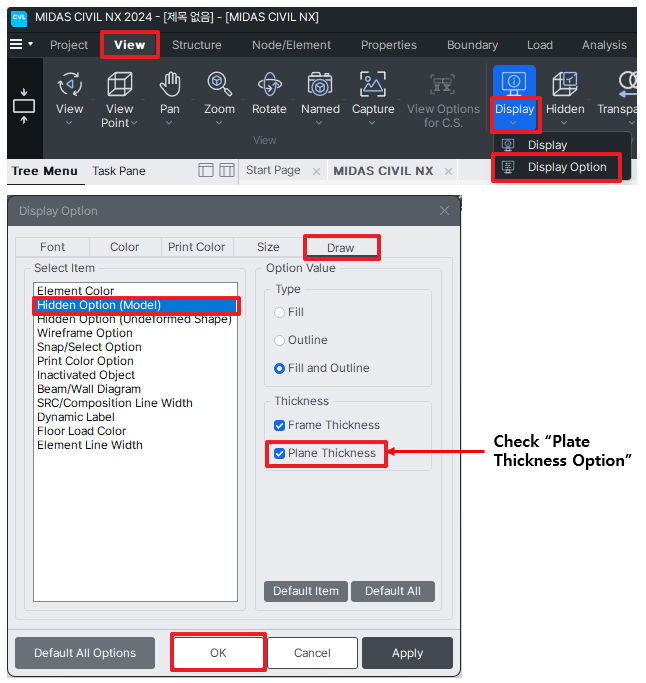
Task: Confirm with the OK button
Action: coord(218,653)
